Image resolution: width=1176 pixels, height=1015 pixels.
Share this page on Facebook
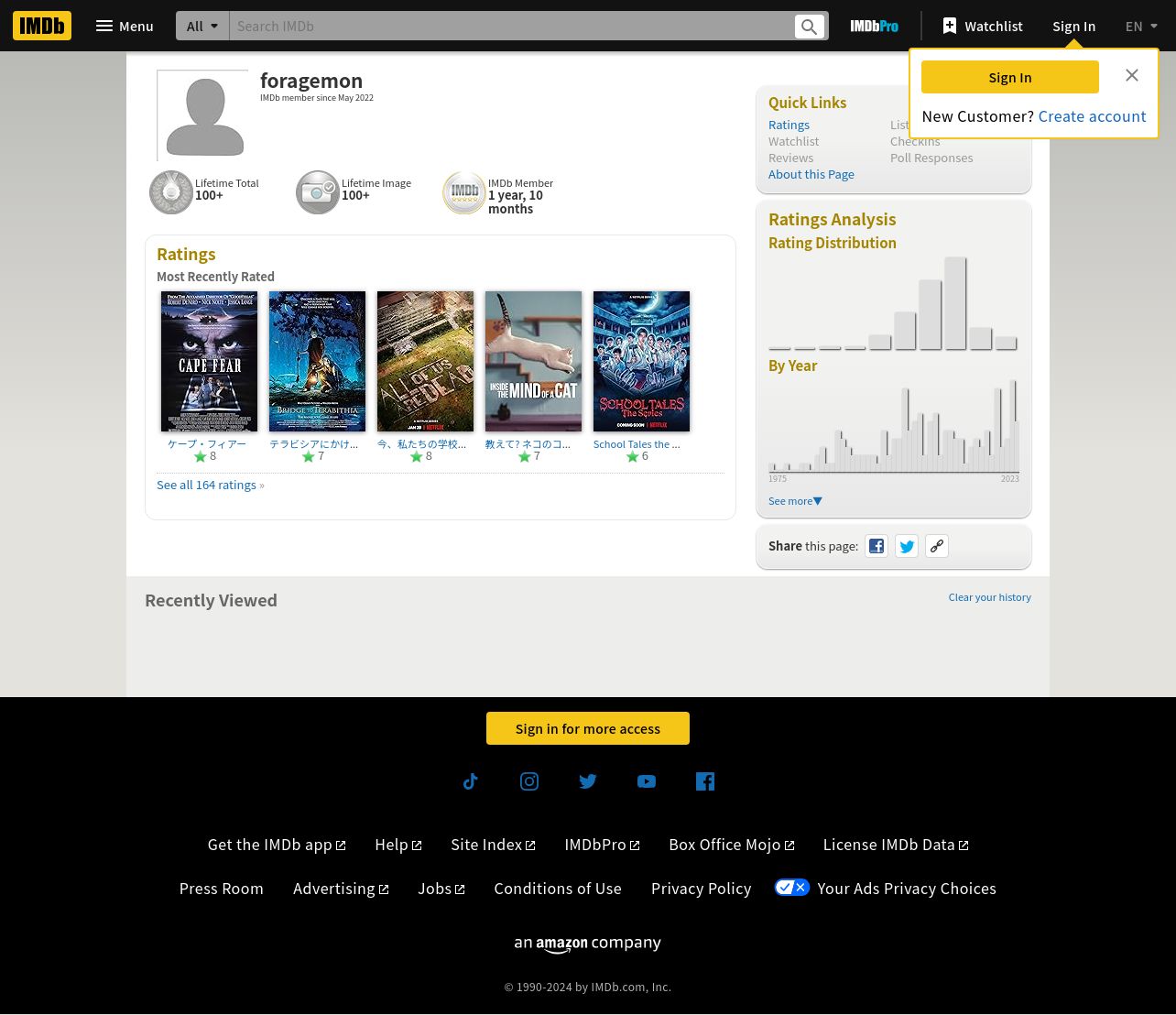[877, 546]
